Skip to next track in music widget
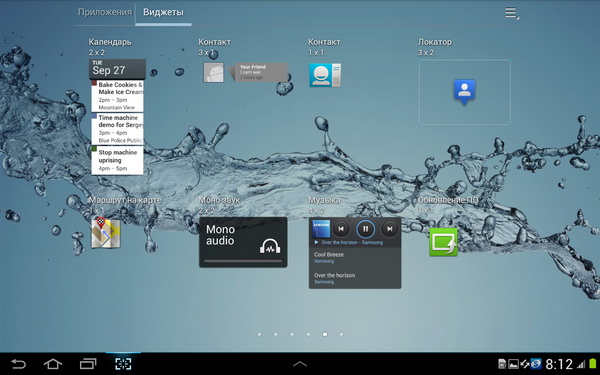 [x=390, y=229]
